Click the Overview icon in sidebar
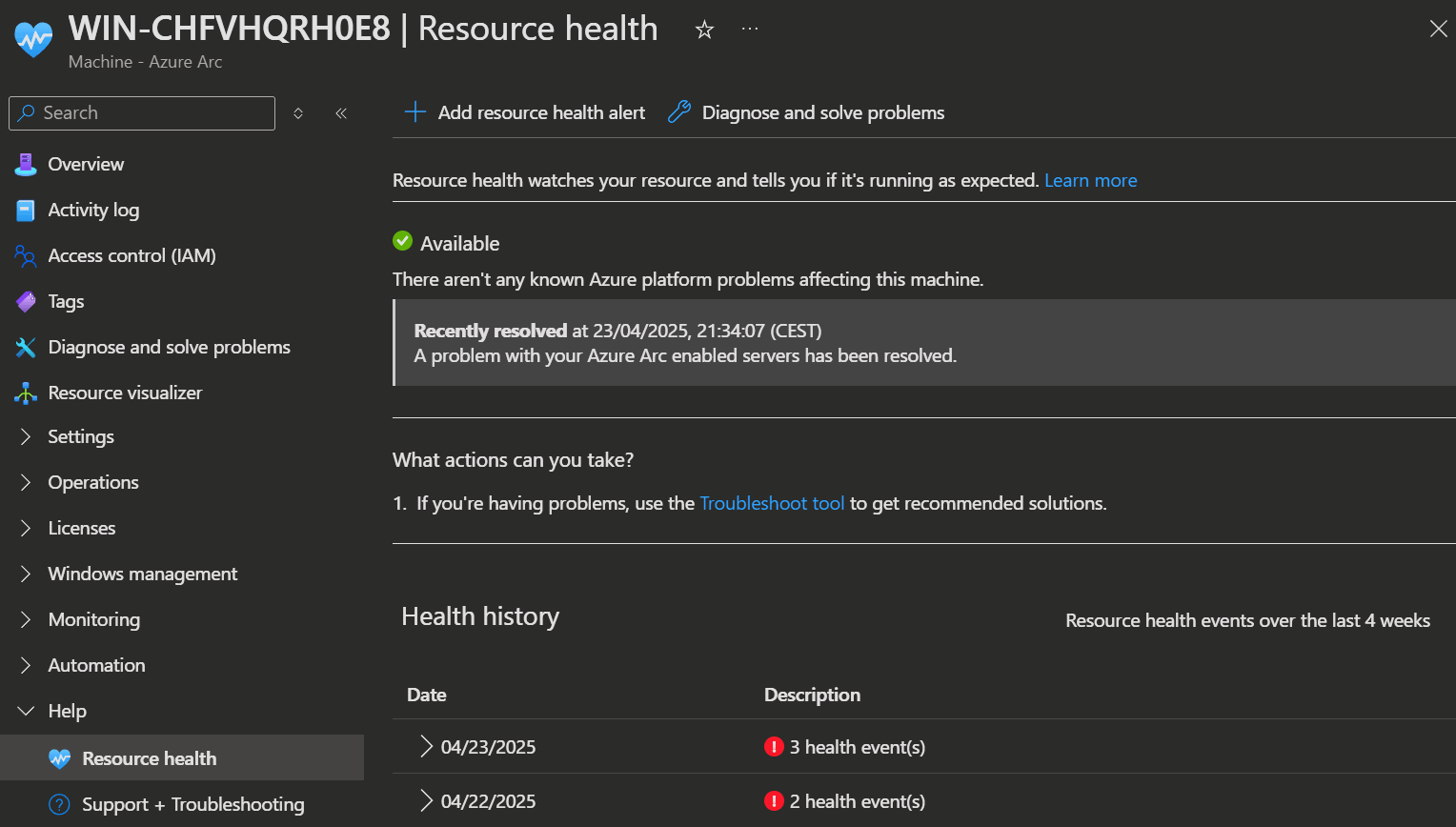 pos(26,164)
